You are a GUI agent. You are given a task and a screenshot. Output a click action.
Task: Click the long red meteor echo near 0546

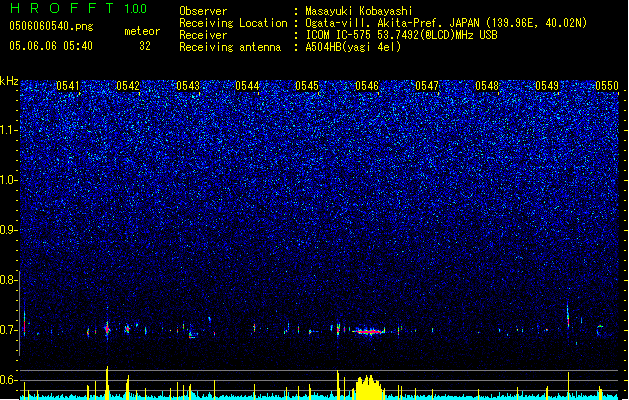369,331
